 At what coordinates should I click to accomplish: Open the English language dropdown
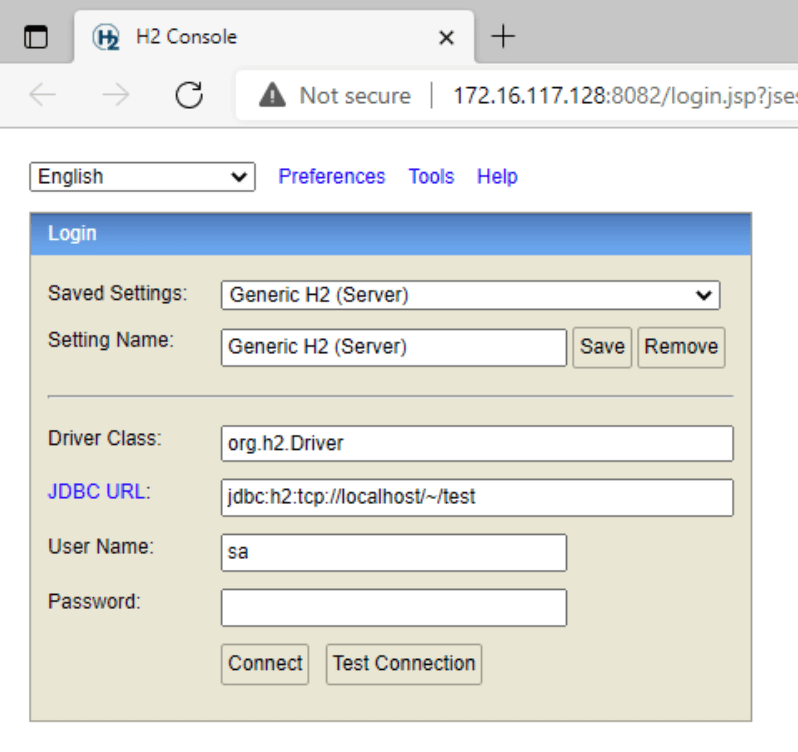point(142,177)
